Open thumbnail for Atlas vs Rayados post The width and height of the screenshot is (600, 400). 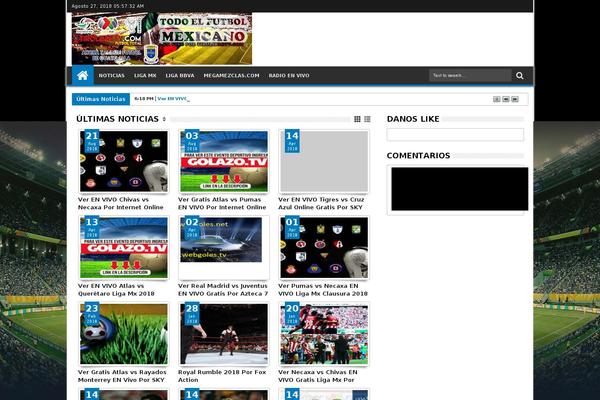(x=124, y=334)
